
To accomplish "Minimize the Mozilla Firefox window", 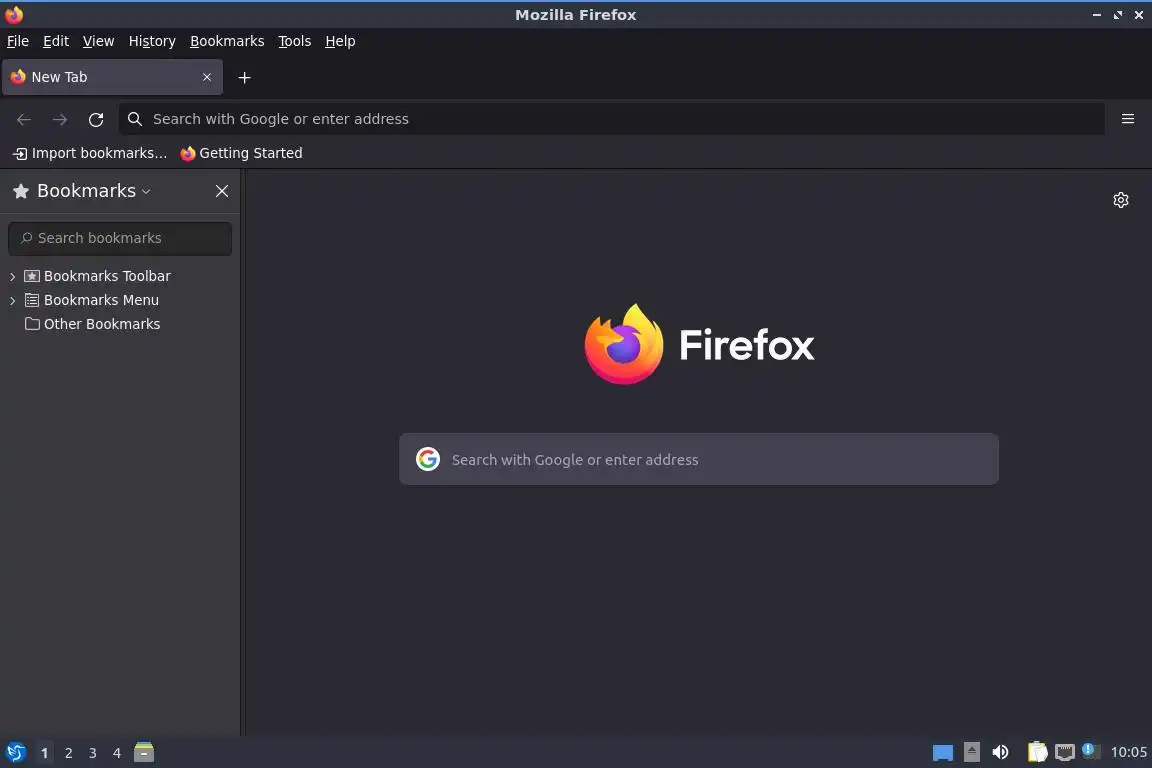I will [x=1097, y=15].
